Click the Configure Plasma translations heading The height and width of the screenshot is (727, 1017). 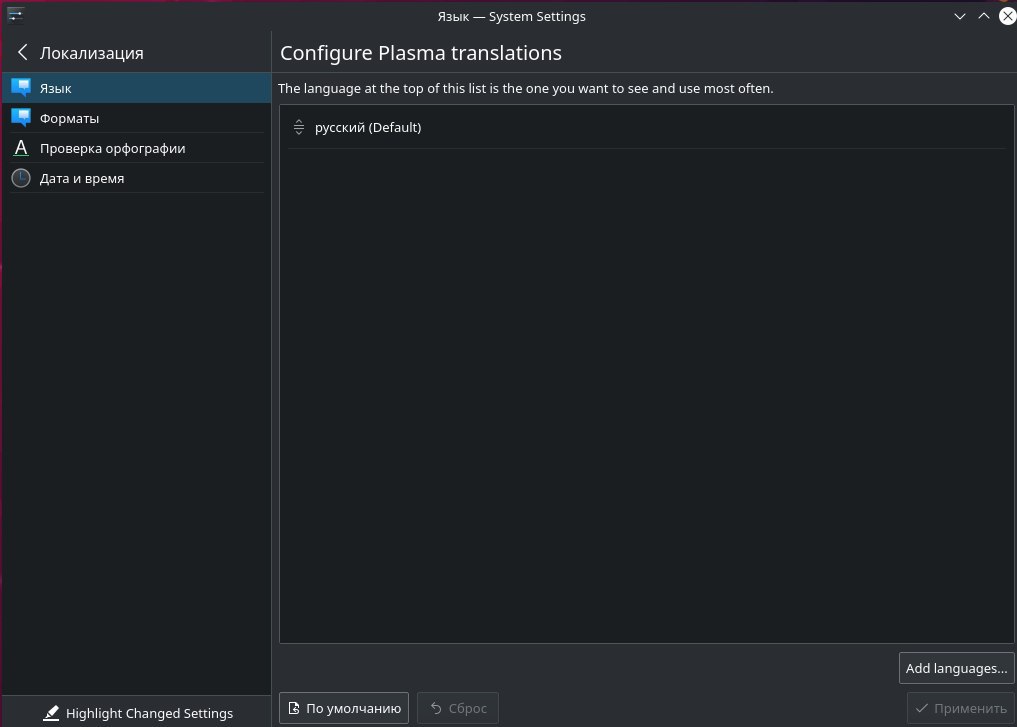[x=420, y=53]
